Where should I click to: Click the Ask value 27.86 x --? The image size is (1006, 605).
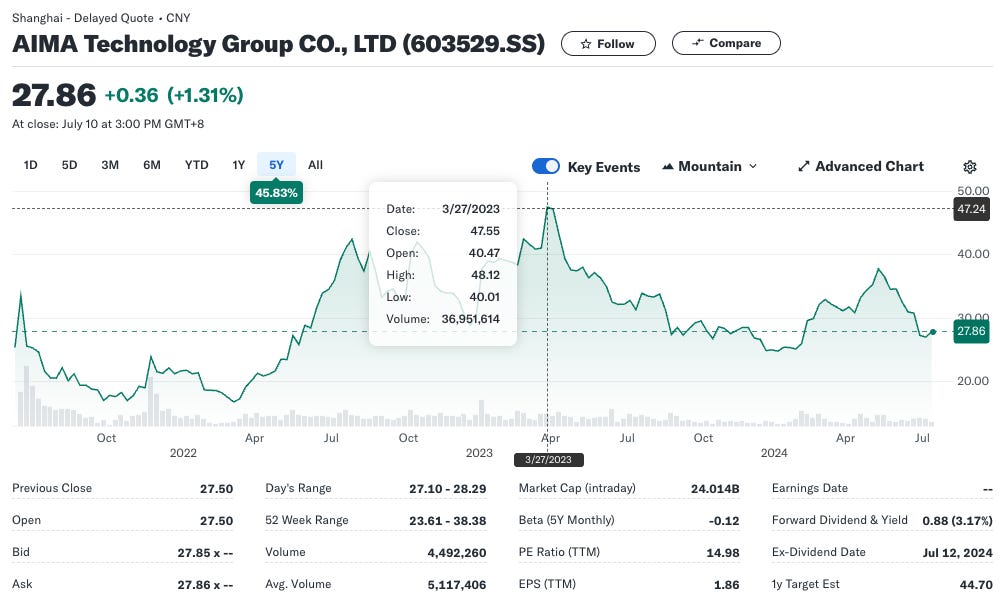point(205,585)
